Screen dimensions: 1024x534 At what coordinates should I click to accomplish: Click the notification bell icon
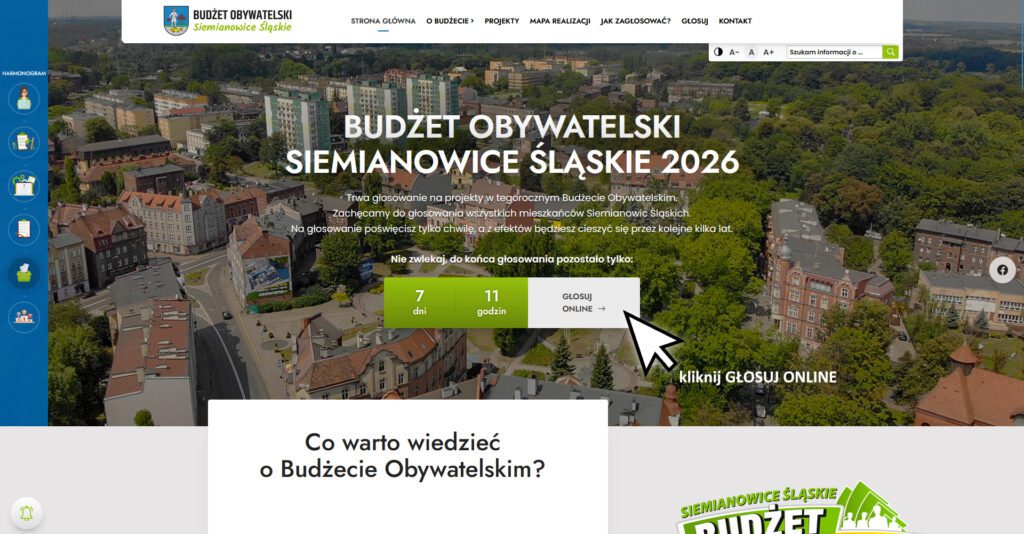(27, 513)
